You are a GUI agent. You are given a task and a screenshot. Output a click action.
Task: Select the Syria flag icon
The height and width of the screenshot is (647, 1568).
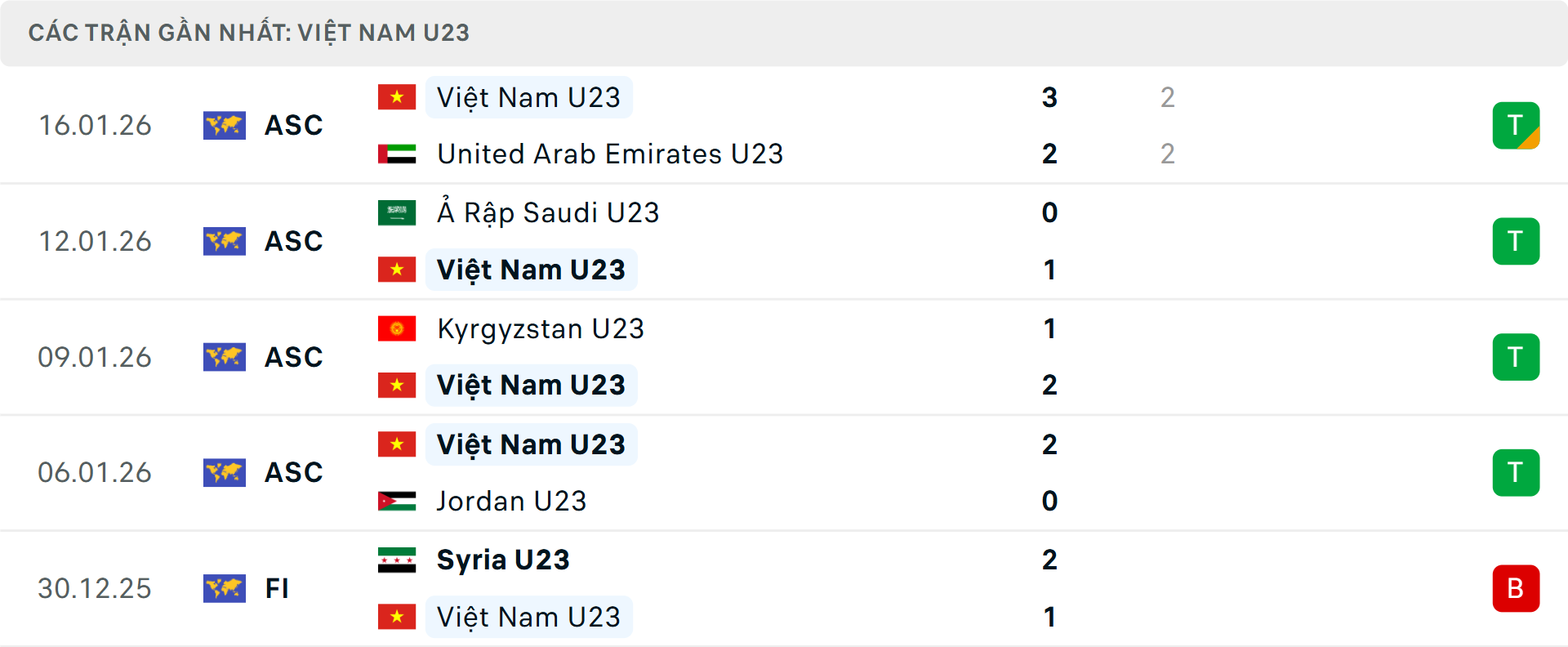click(397, 560)
